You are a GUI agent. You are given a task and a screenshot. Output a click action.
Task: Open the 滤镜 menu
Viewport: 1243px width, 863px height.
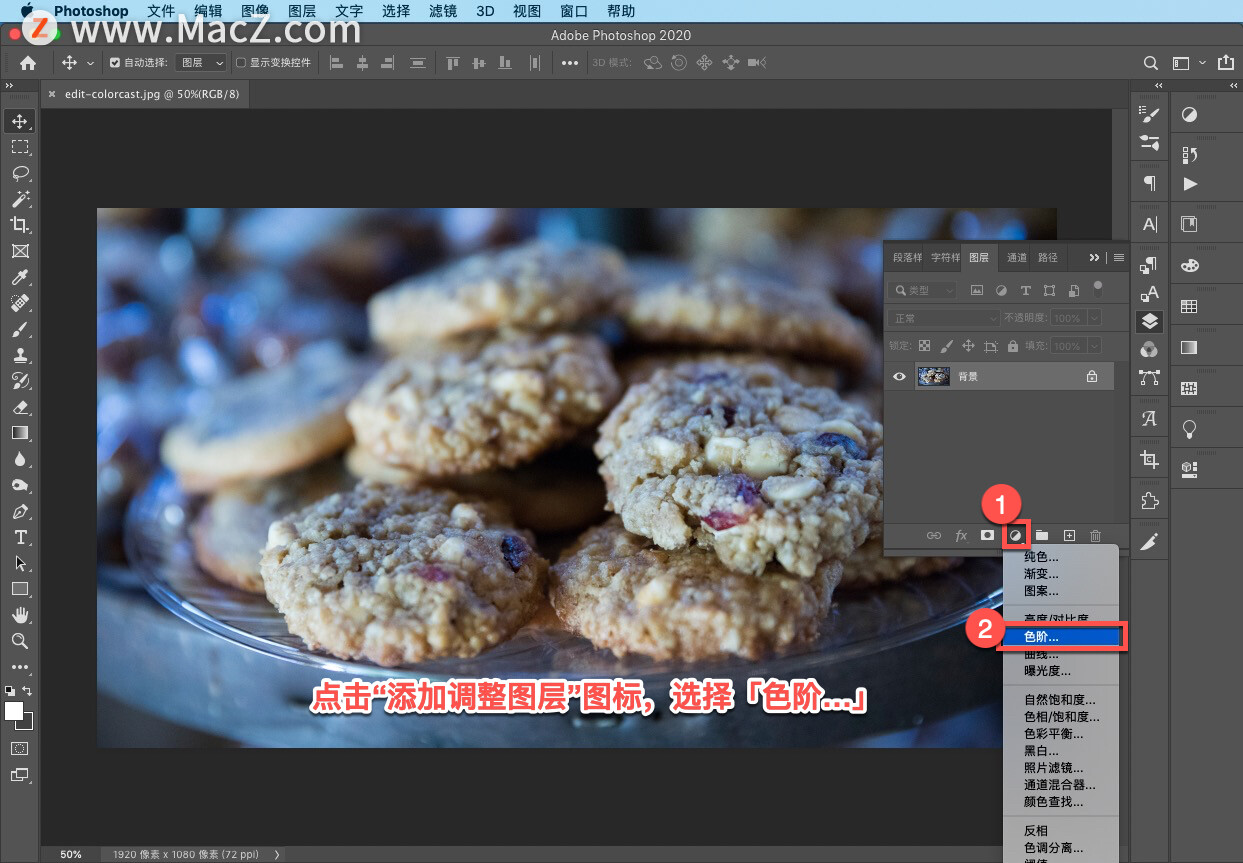click(x=441, y=11)
